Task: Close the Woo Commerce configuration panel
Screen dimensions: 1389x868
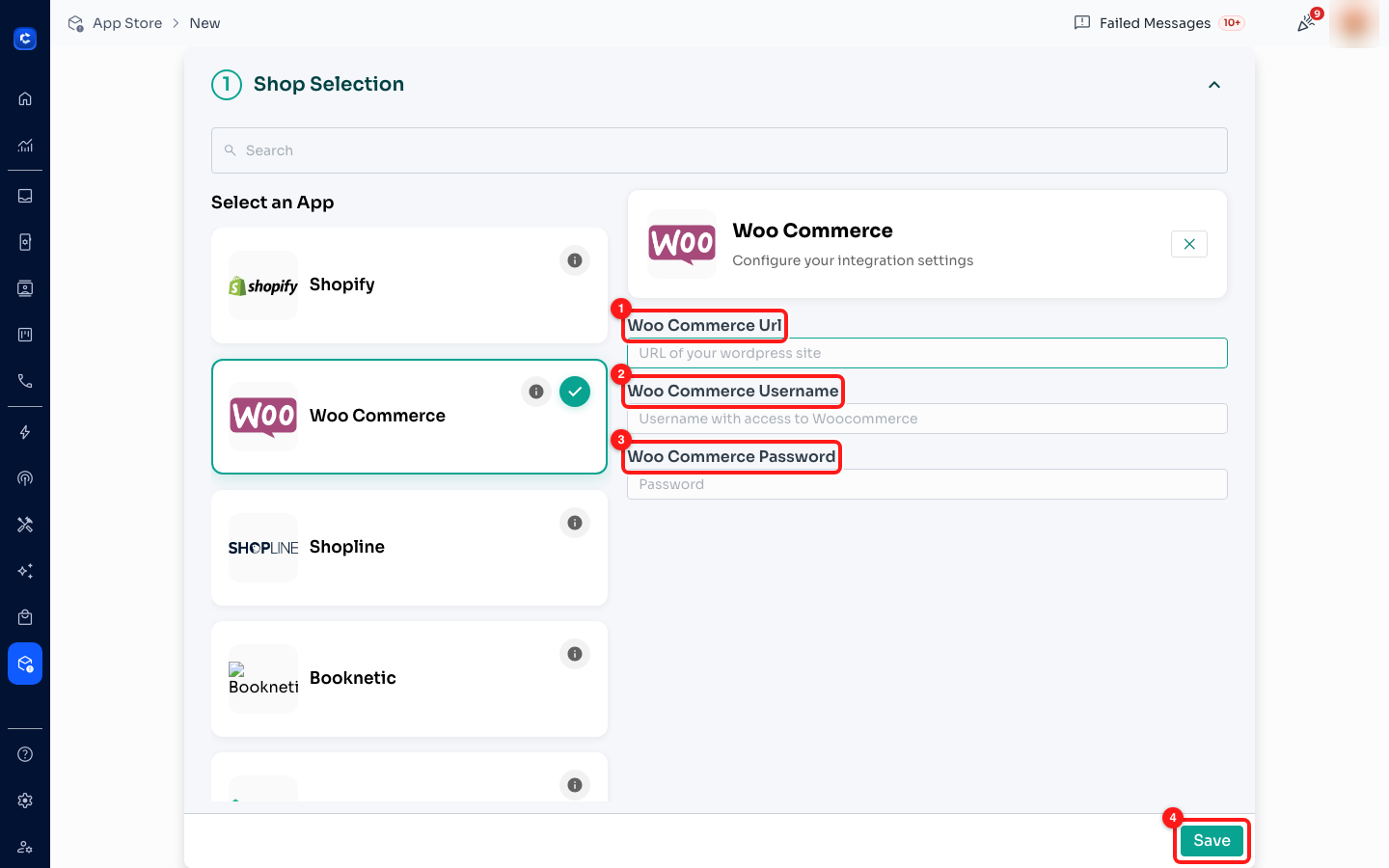Action: (1189, 244)
